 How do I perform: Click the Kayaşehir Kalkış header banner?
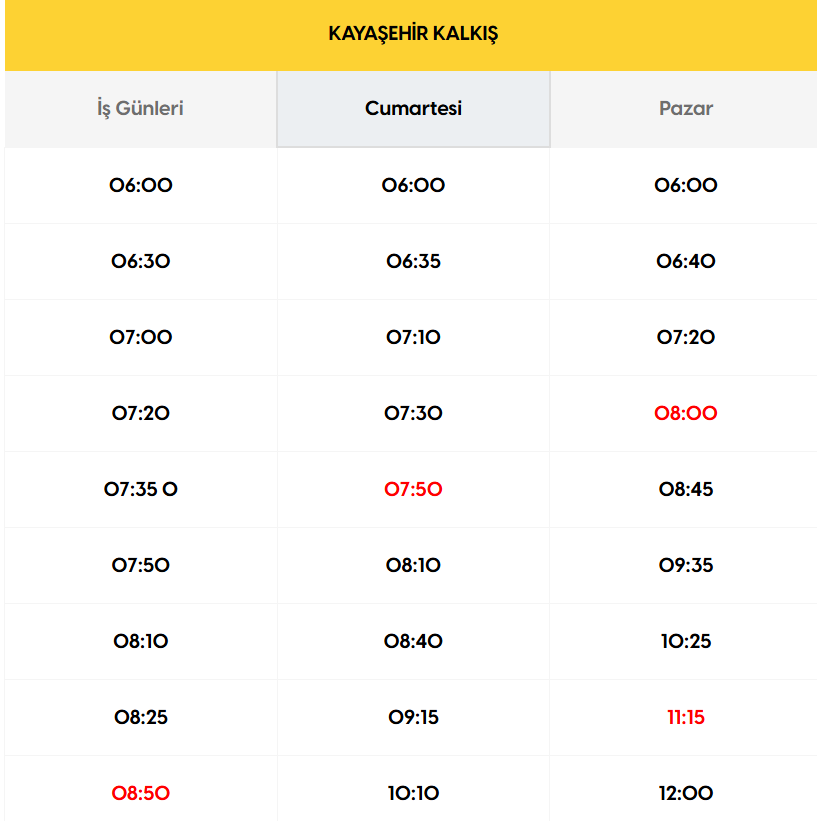(413, 34)
